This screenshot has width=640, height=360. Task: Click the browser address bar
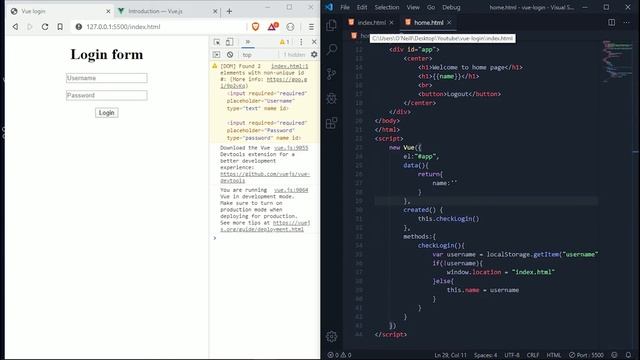[x=159, y=27]
